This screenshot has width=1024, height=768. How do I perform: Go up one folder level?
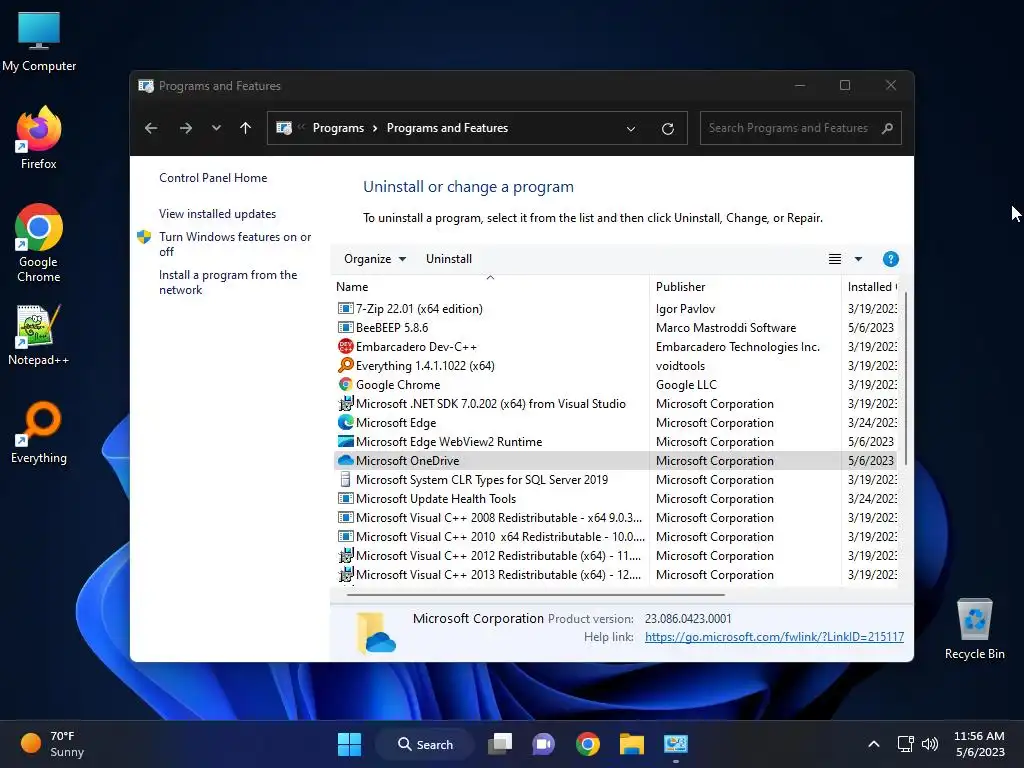coord(246,128)
